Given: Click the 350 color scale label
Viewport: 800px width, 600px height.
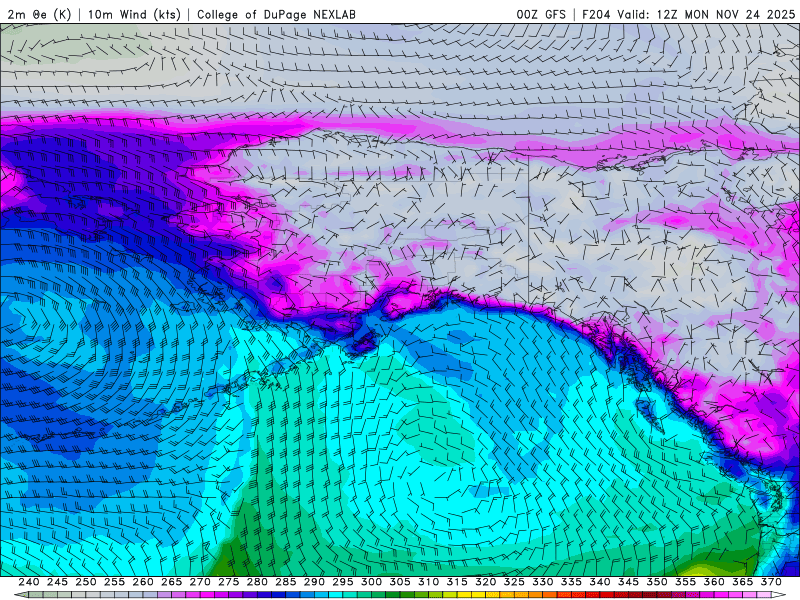Looking at the screenshot, I should [657, 582].
